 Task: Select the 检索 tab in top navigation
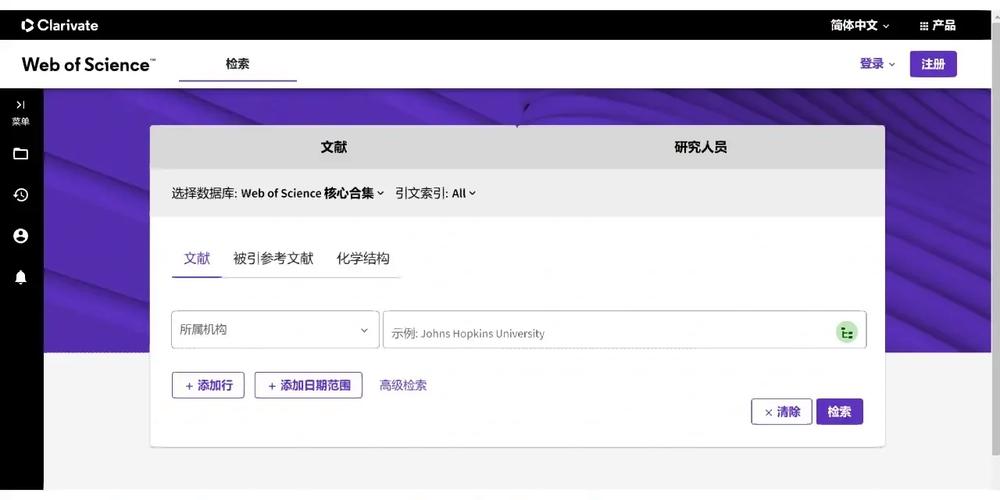click(237, 64)
